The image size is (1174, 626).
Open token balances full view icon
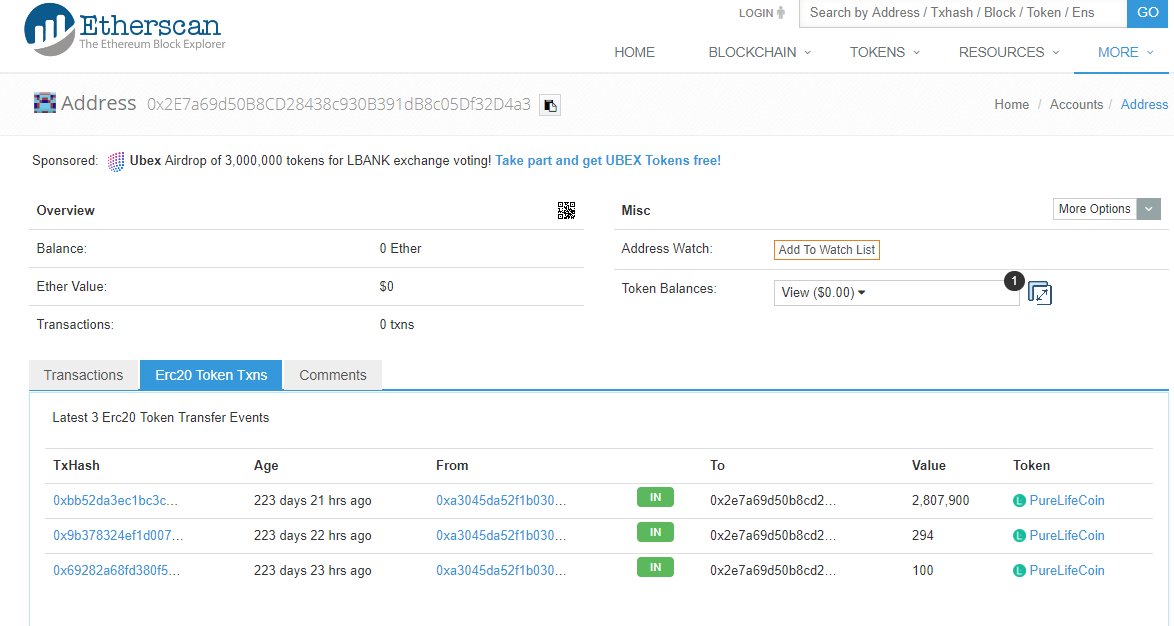(x=1039, y=293)
